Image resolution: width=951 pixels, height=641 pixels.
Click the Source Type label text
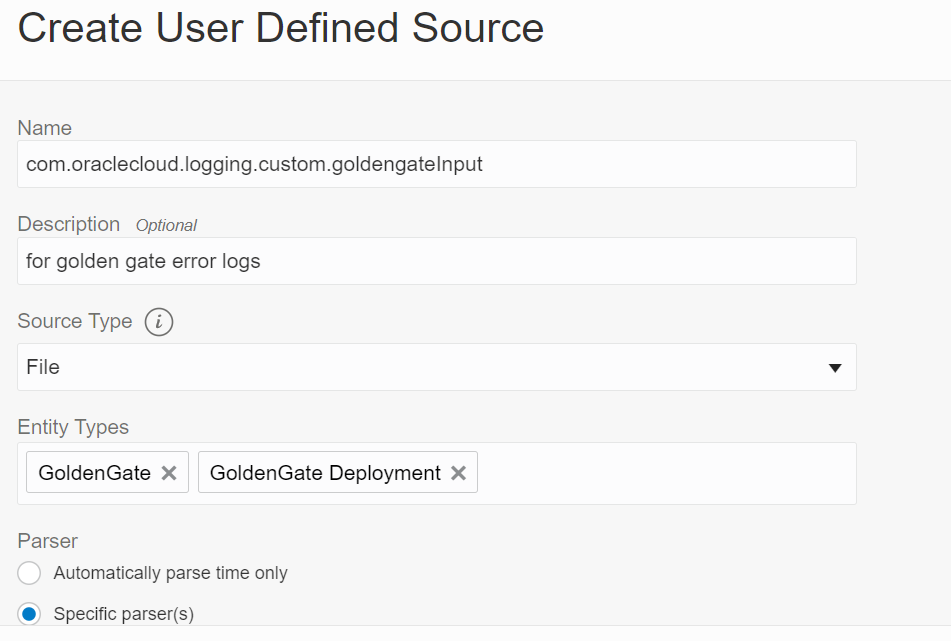coord(75,321)
